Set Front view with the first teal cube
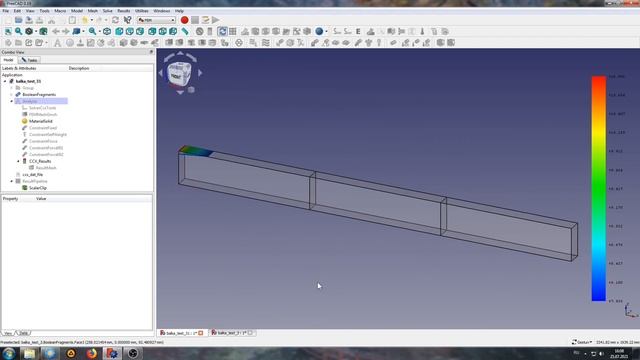The height and width of the screenshot is (360, 640). click(119, 31)
